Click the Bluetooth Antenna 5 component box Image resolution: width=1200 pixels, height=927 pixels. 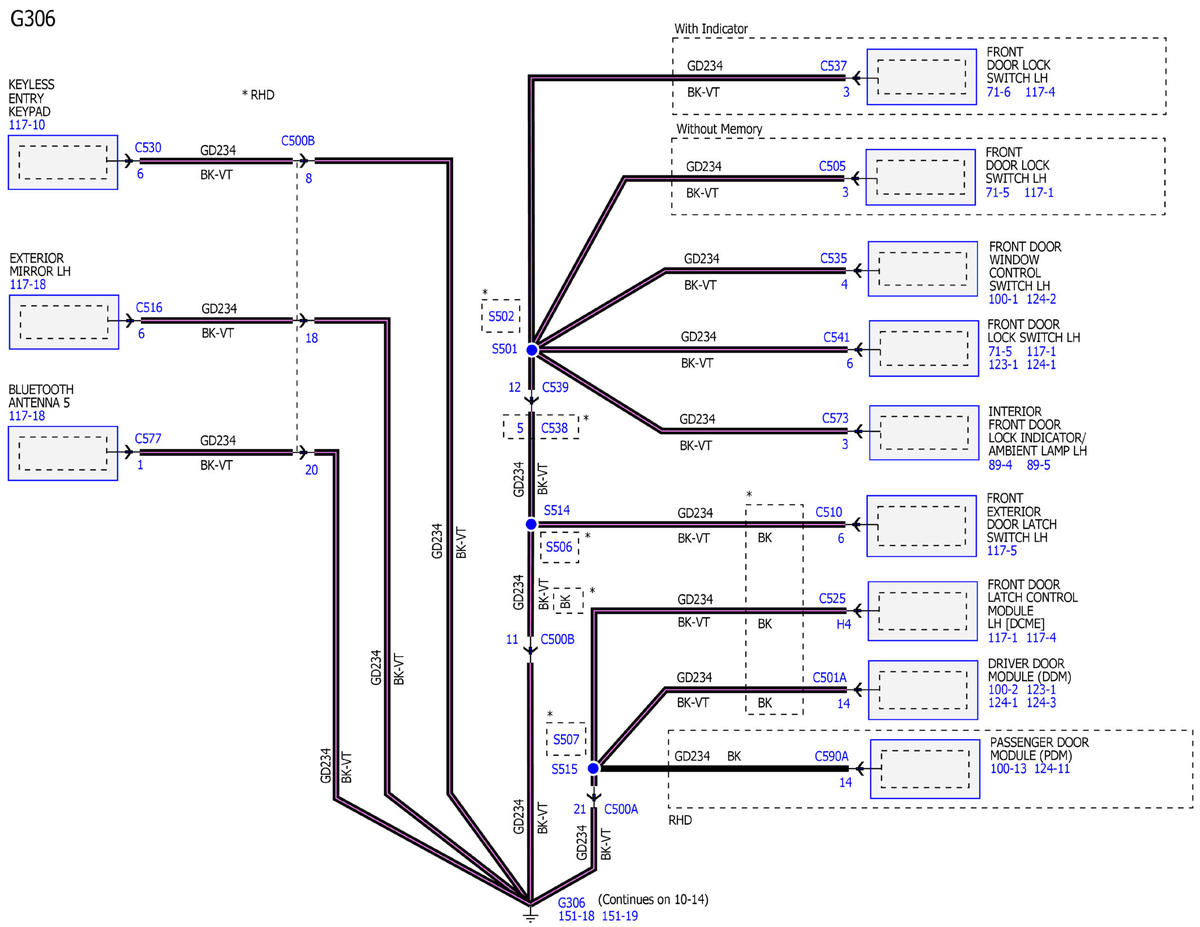[63, 452]
